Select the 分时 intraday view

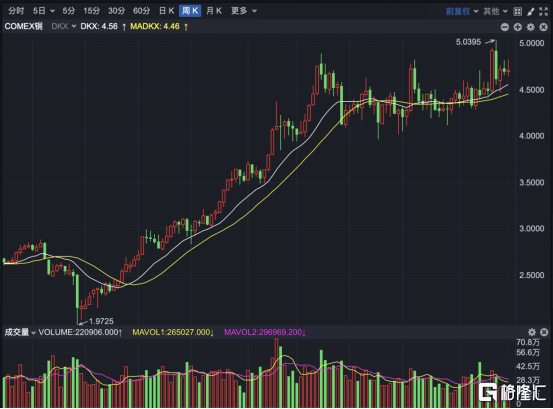pos(16,11)
